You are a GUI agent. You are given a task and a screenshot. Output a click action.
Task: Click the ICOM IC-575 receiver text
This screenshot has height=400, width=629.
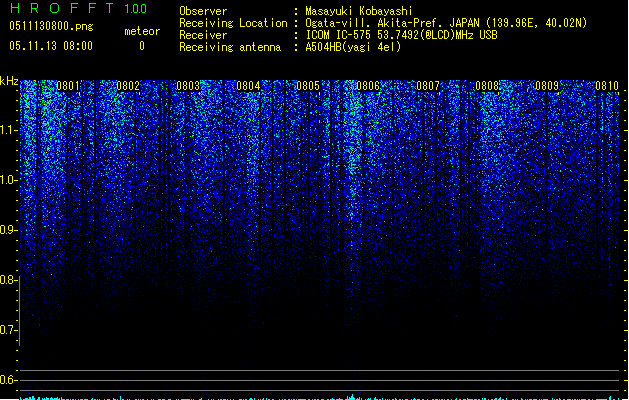[401, 35]
